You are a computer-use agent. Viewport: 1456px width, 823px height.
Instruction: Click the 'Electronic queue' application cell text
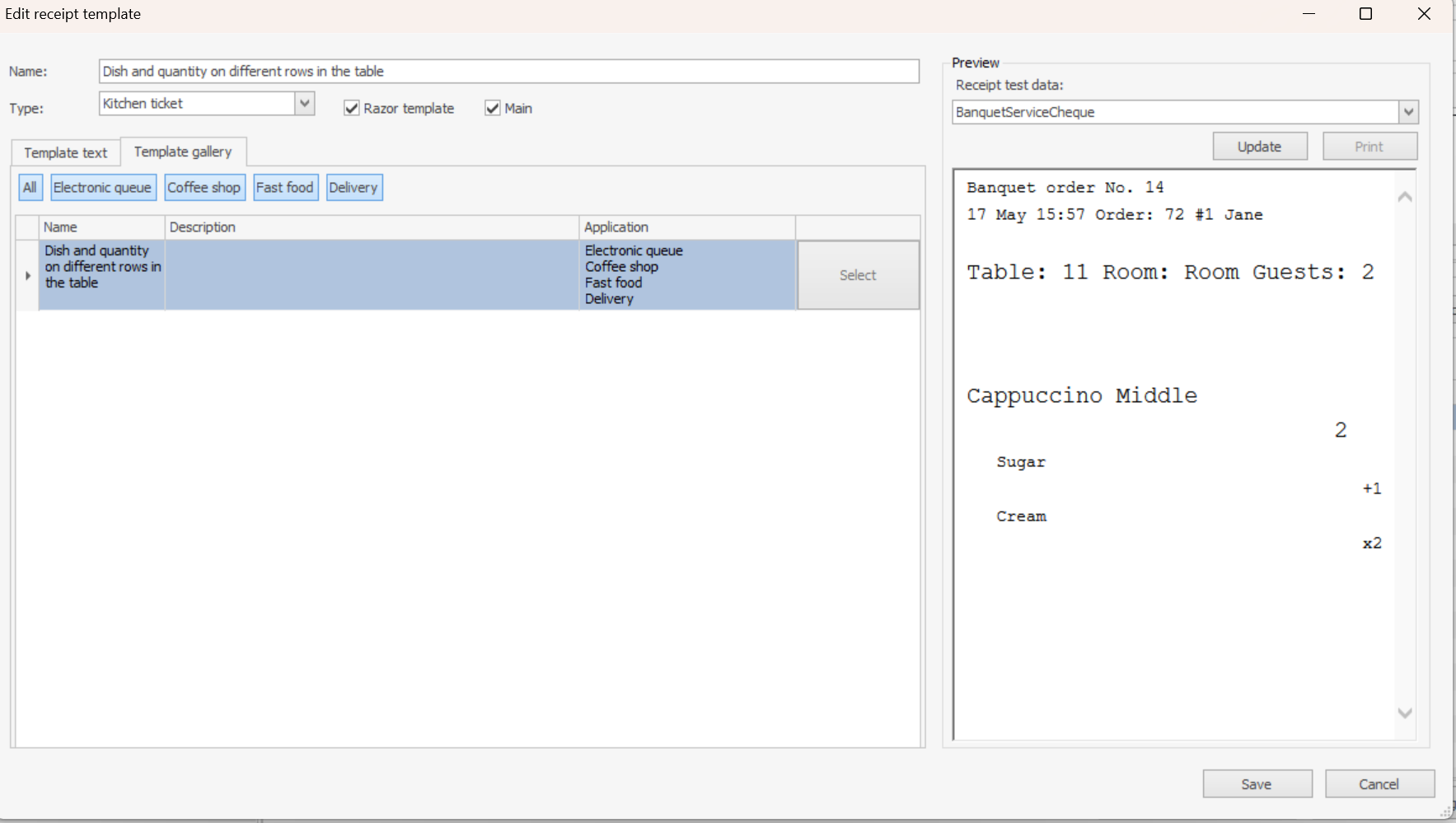click(634, 250)
